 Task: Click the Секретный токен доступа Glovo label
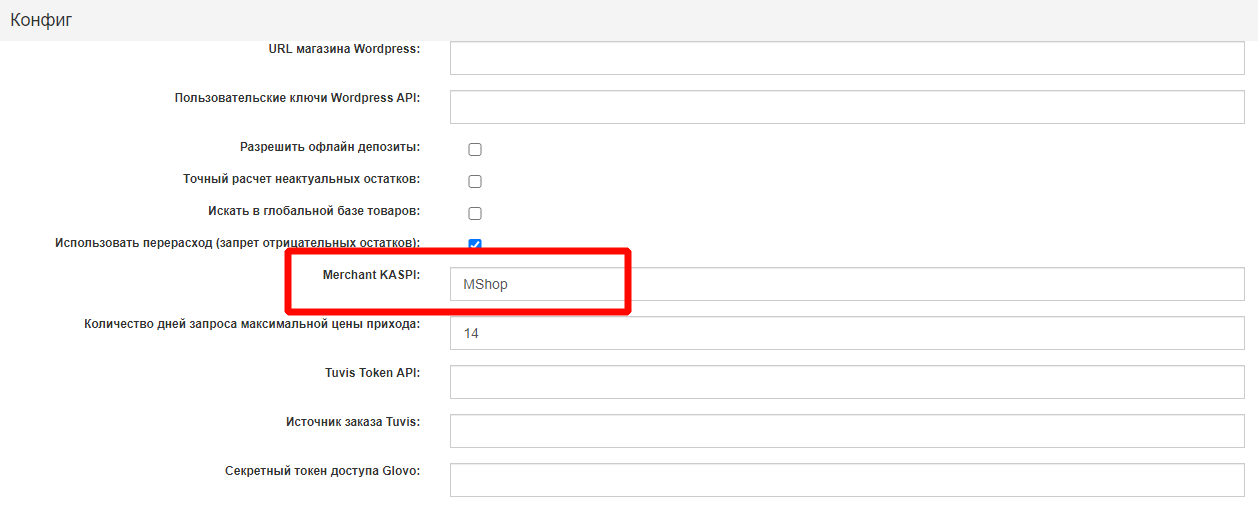point(322,470)
